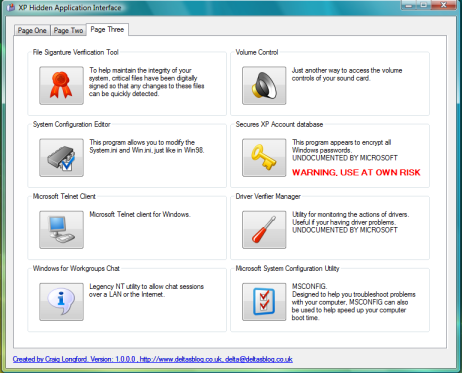Launch MSCONFIG checklist icon button

(264, 302)
